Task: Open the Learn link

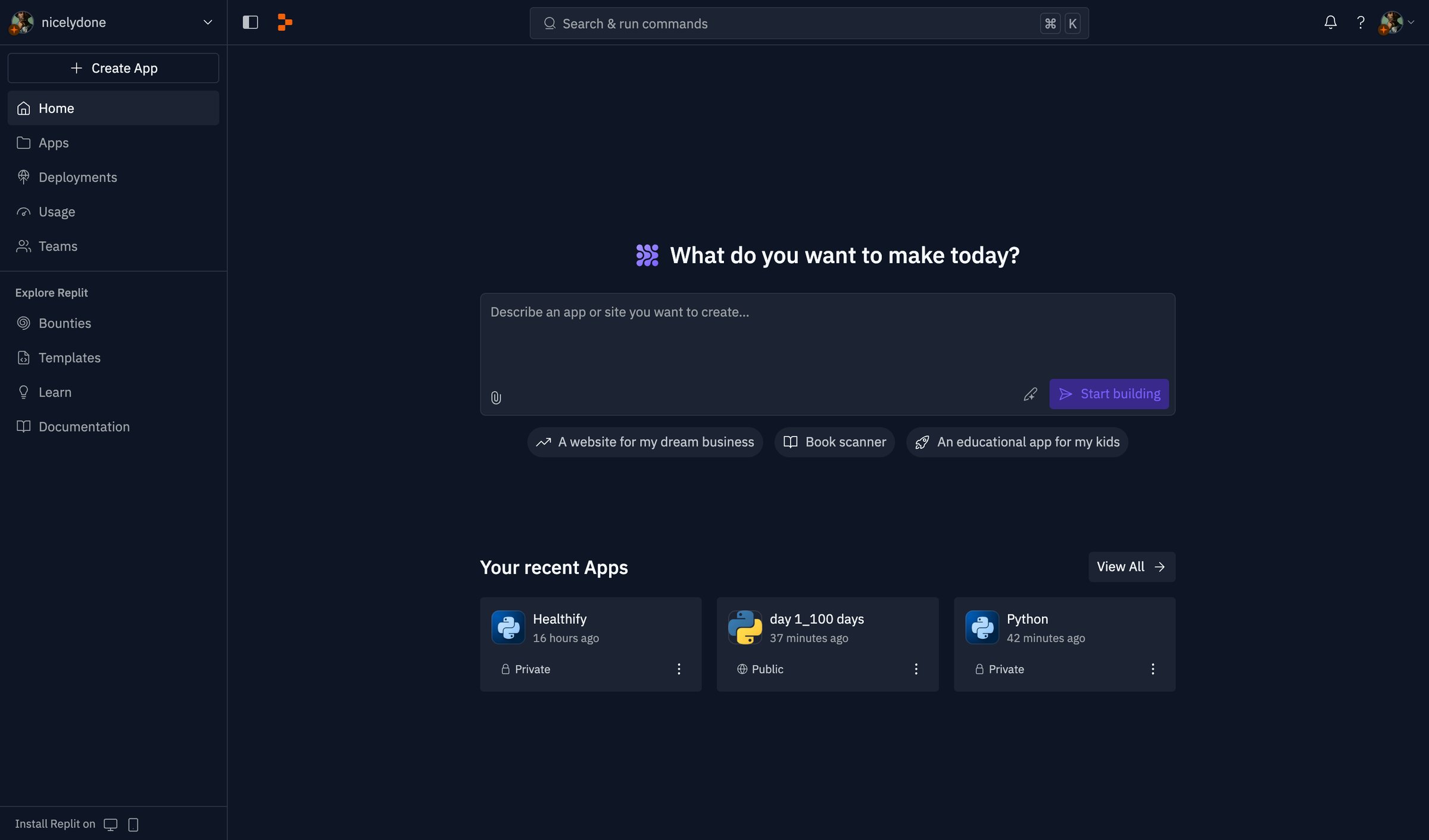Action: click(113, 392)
